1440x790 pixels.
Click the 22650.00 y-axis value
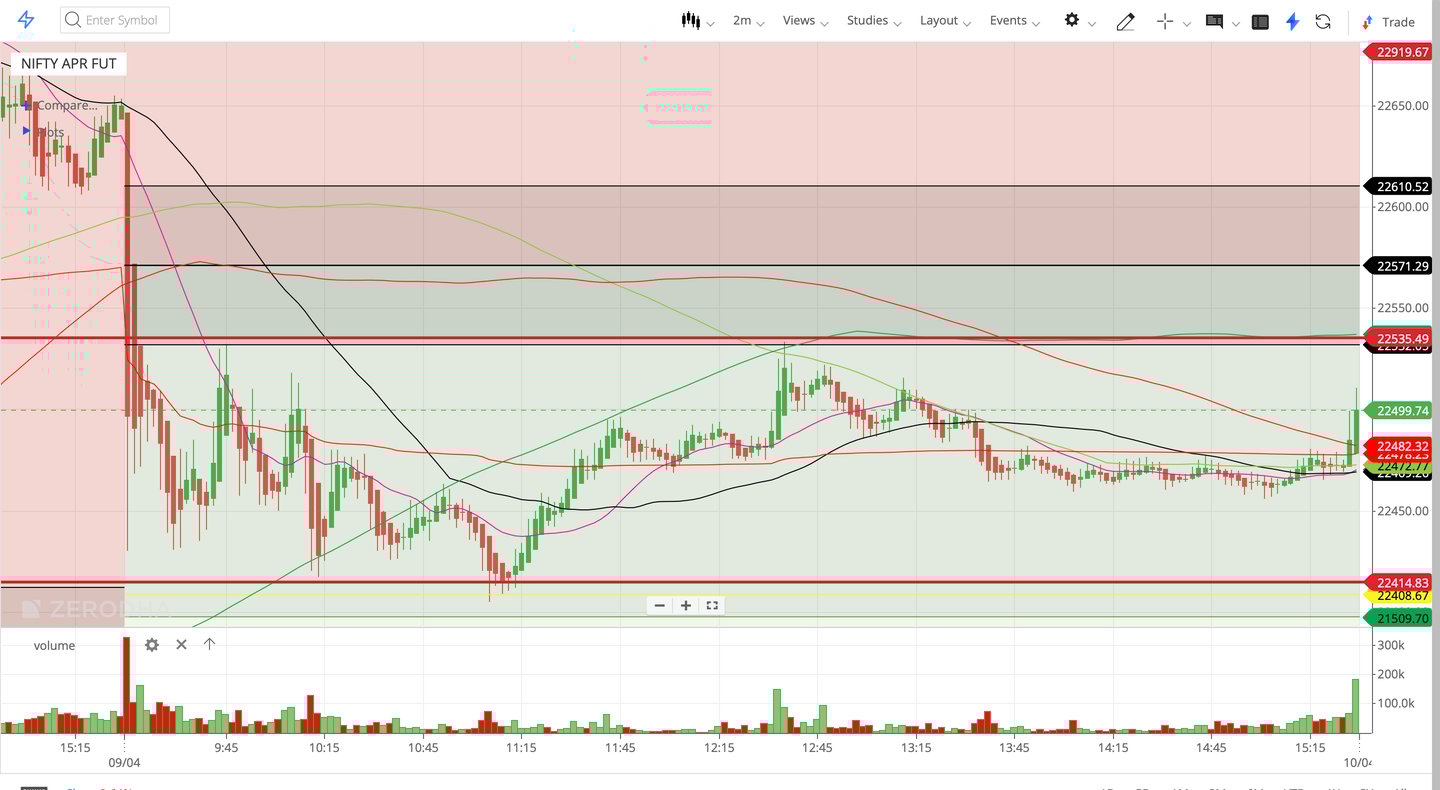(1402, 106)
